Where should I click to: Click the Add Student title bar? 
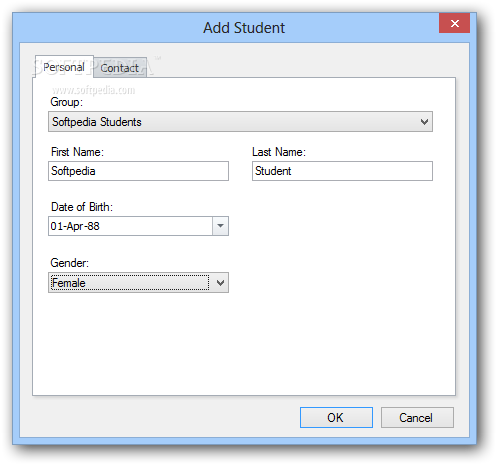tap(244, 28)
